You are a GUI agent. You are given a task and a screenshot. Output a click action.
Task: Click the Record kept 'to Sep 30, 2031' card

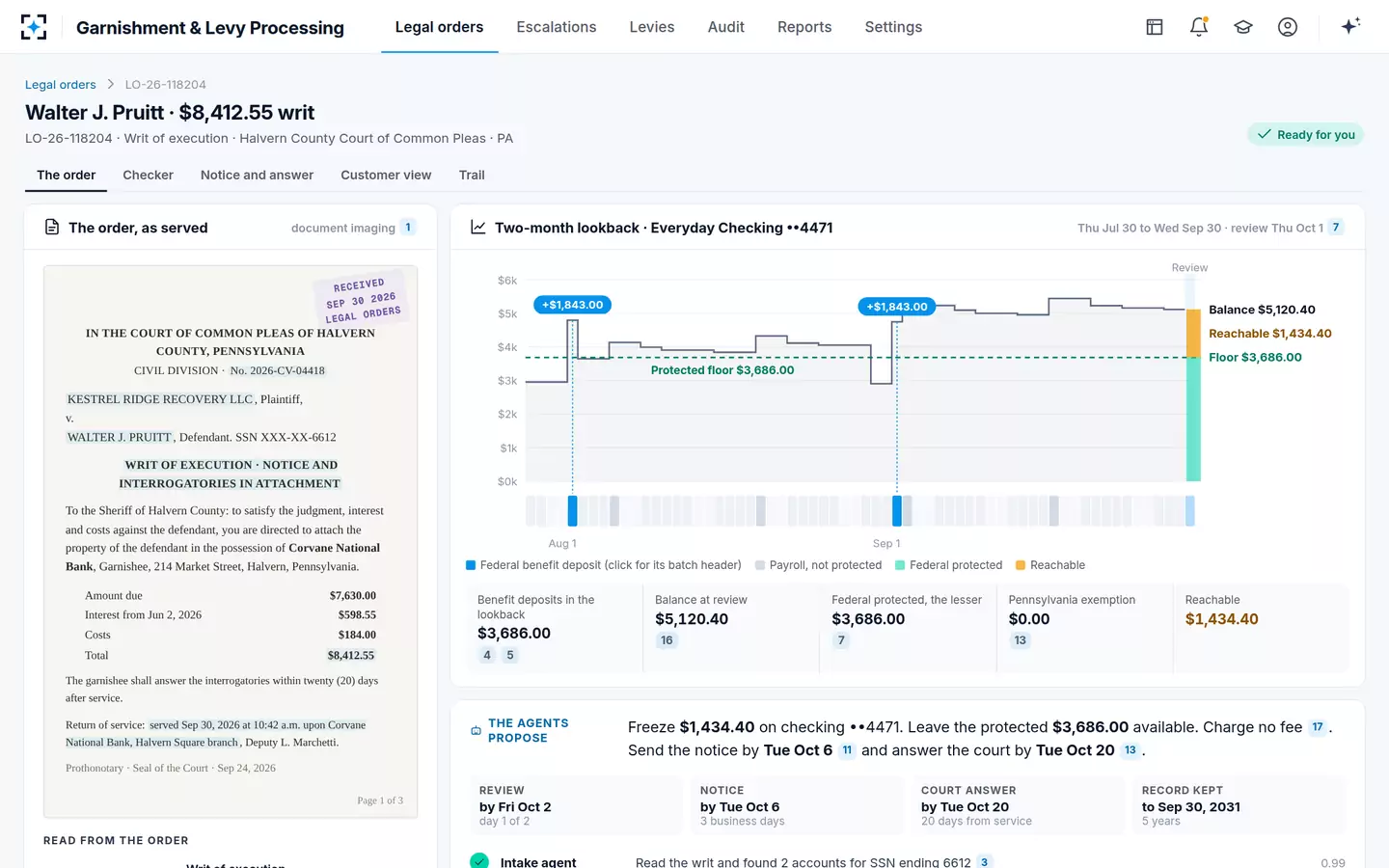(x=1239, y=805)
